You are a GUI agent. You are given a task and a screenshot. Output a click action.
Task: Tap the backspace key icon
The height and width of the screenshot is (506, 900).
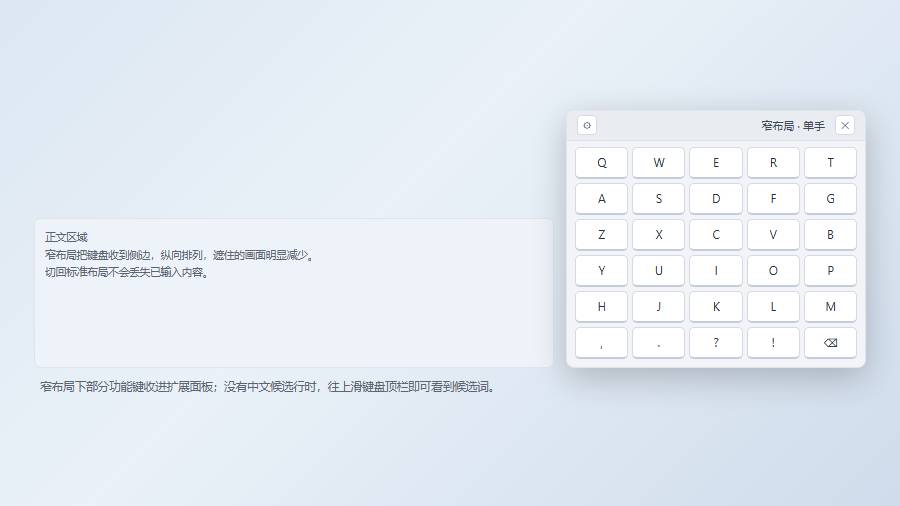[830, 342]
